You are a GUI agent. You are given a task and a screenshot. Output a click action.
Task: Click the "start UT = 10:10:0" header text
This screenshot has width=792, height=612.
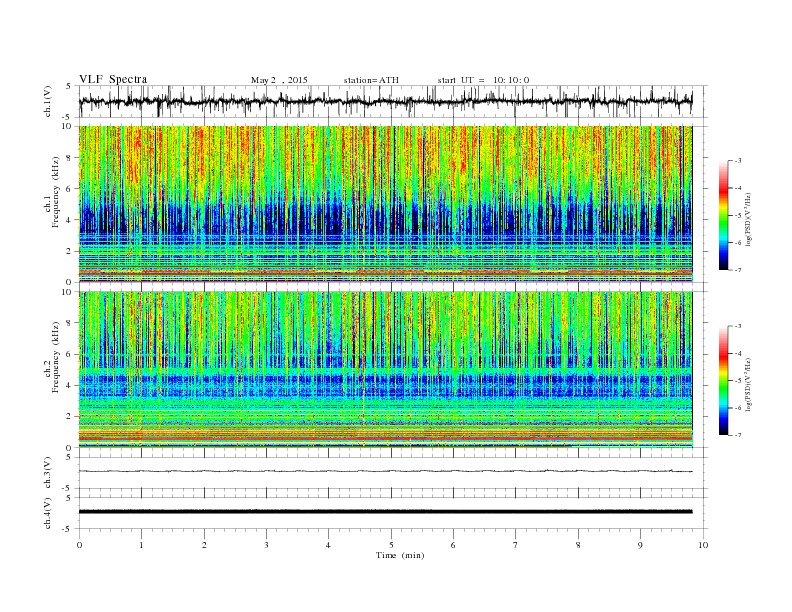tap(483, 80)
